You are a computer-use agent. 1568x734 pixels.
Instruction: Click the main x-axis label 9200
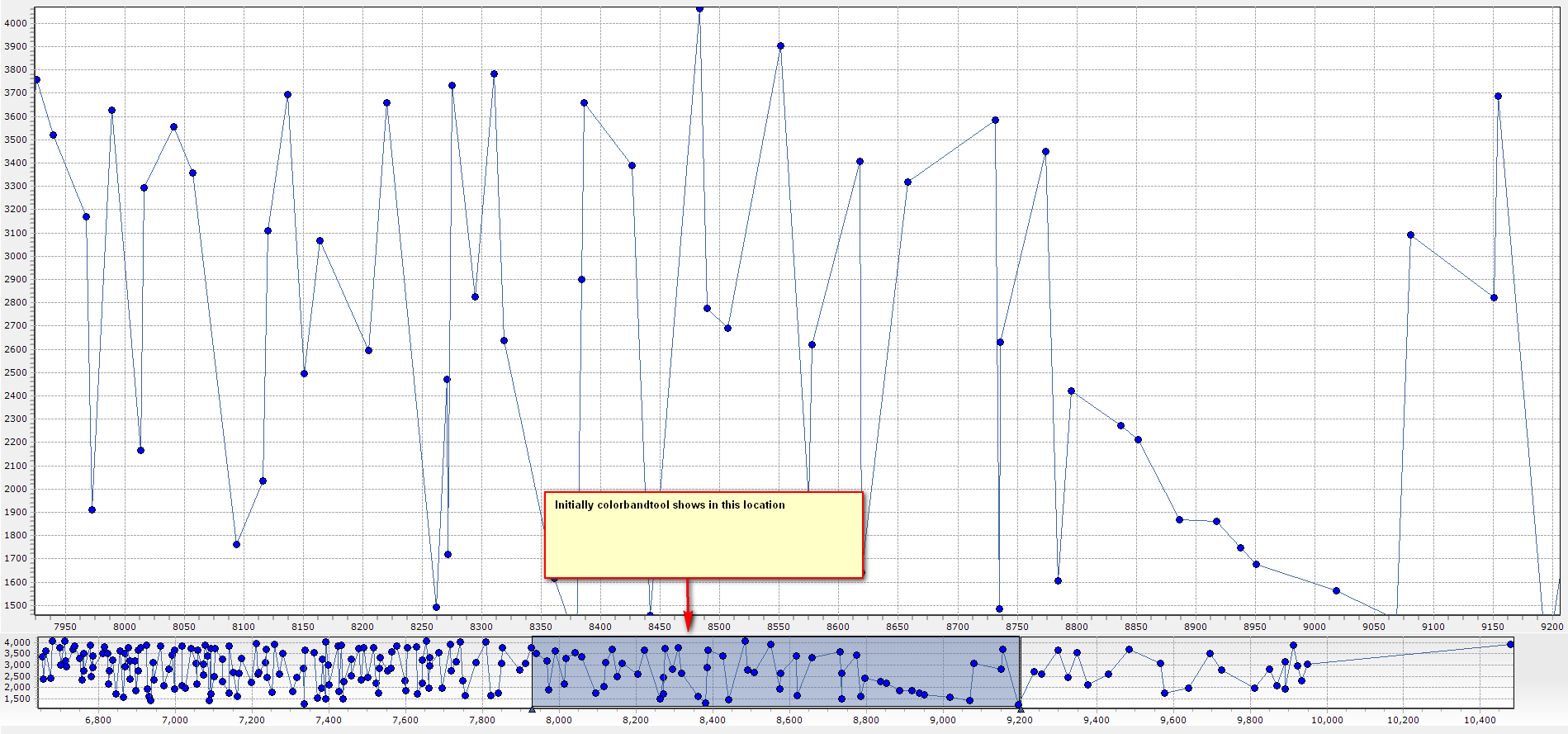pyautogui.click(x=1552, y=627)
